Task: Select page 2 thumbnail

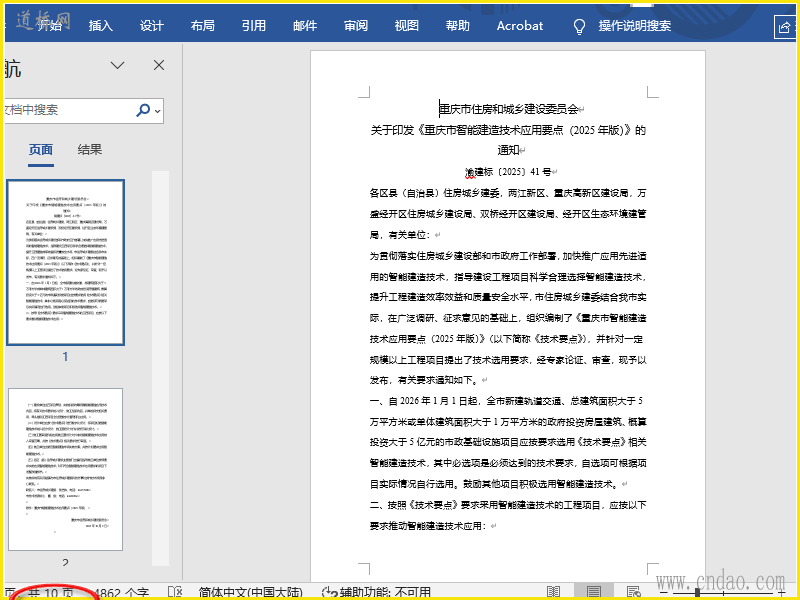Action: (65, 469)
